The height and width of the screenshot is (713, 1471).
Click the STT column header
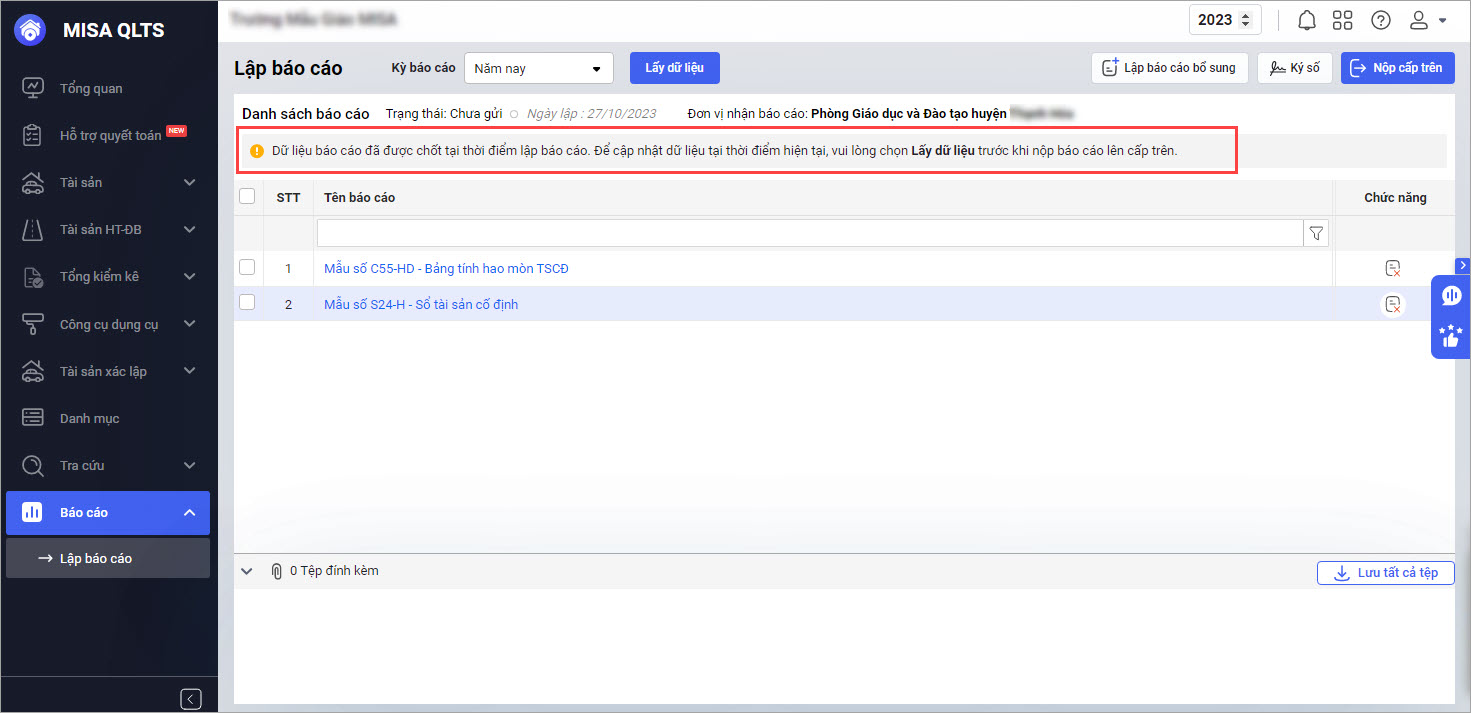pyautogui.click(x=288, y=197)
